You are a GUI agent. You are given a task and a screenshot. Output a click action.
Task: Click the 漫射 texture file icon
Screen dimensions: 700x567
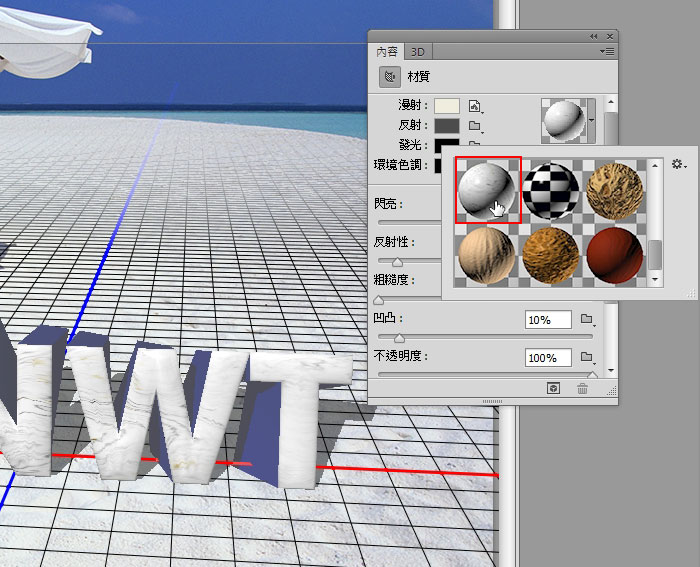coord(476,105)
